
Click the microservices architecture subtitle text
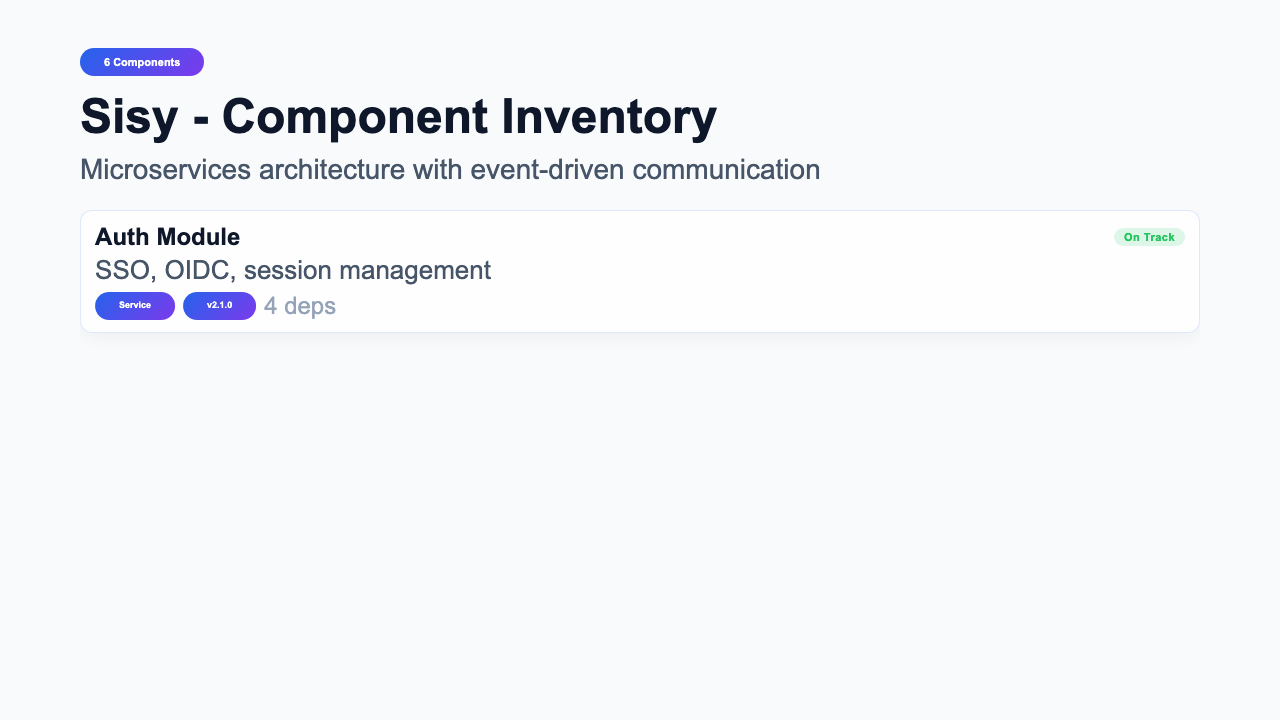[x=450, y=169]
